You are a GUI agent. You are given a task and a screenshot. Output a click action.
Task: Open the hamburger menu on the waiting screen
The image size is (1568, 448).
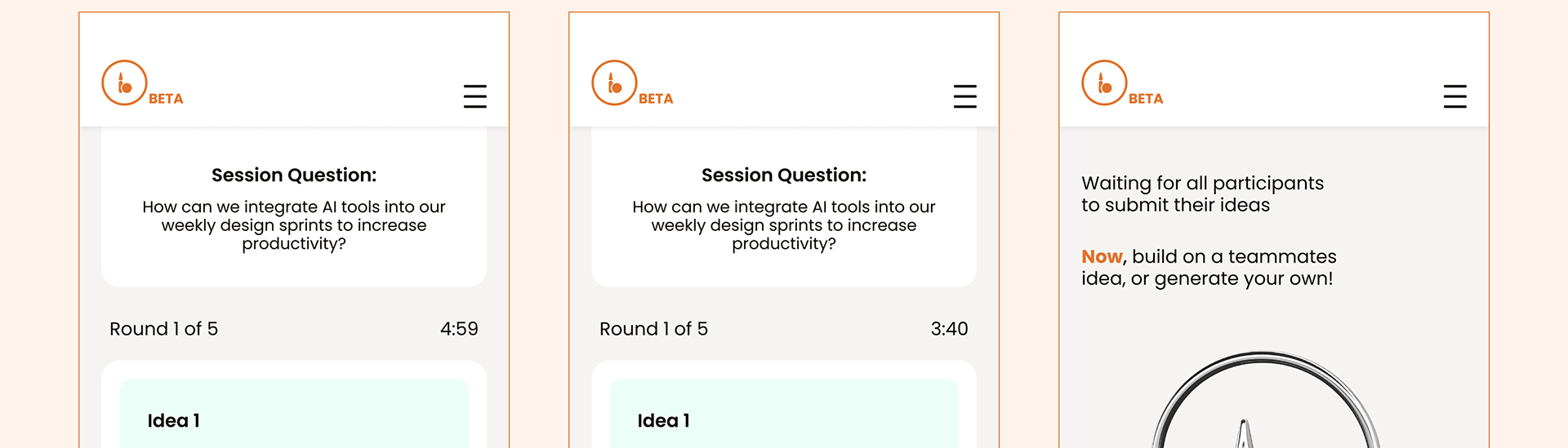[x=1455, y=96]
